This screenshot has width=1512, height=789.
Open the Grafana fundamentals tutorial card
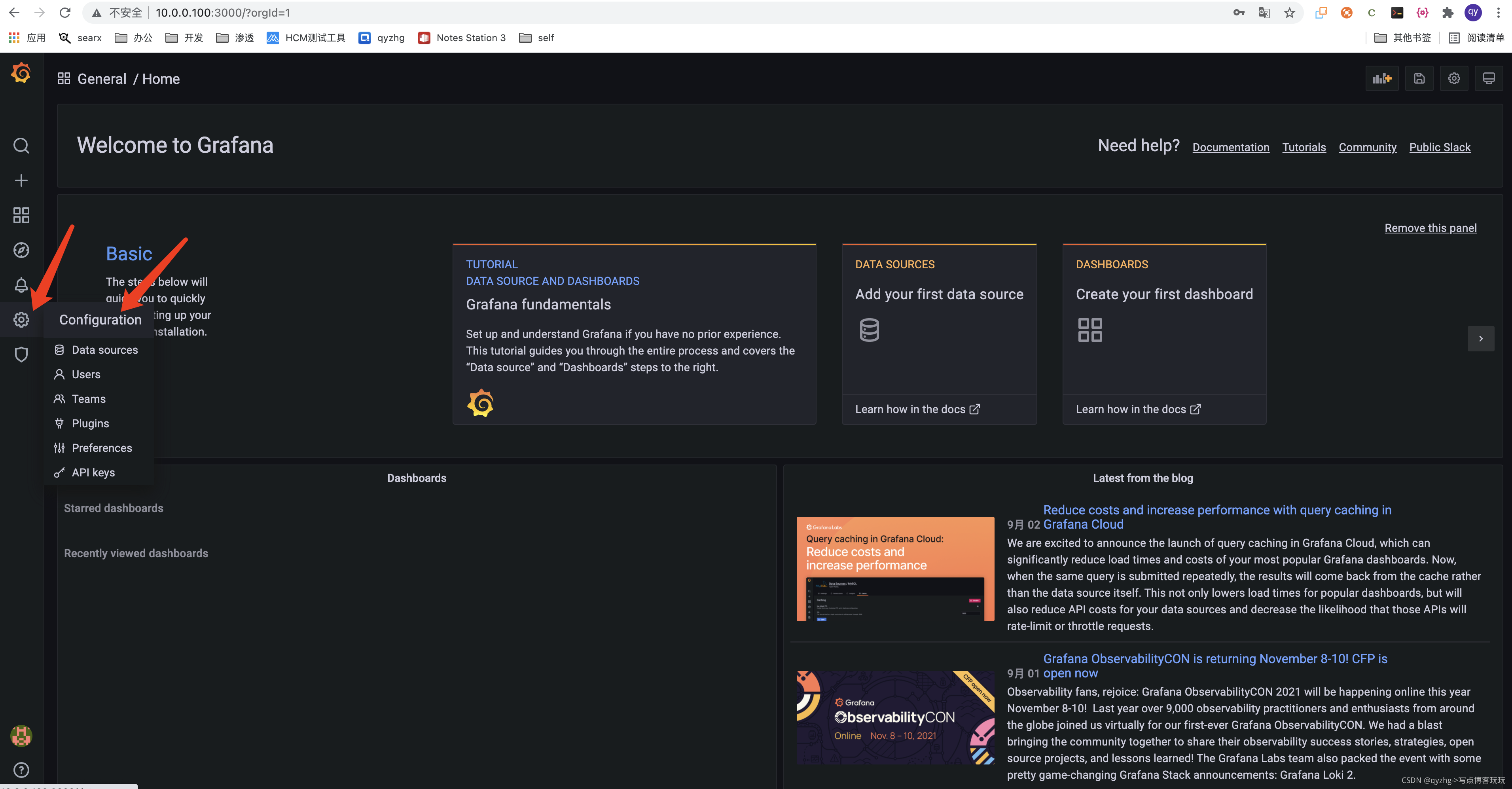click(x=634, y=334)
